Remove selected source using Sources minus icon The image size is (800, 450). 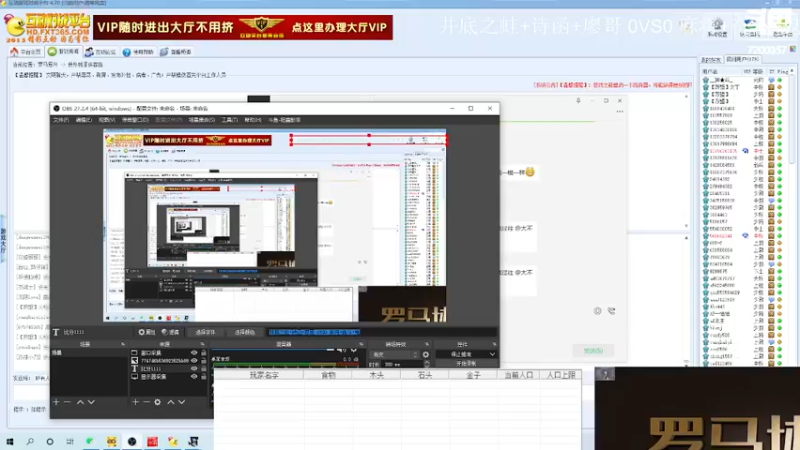tap(146, 402)
